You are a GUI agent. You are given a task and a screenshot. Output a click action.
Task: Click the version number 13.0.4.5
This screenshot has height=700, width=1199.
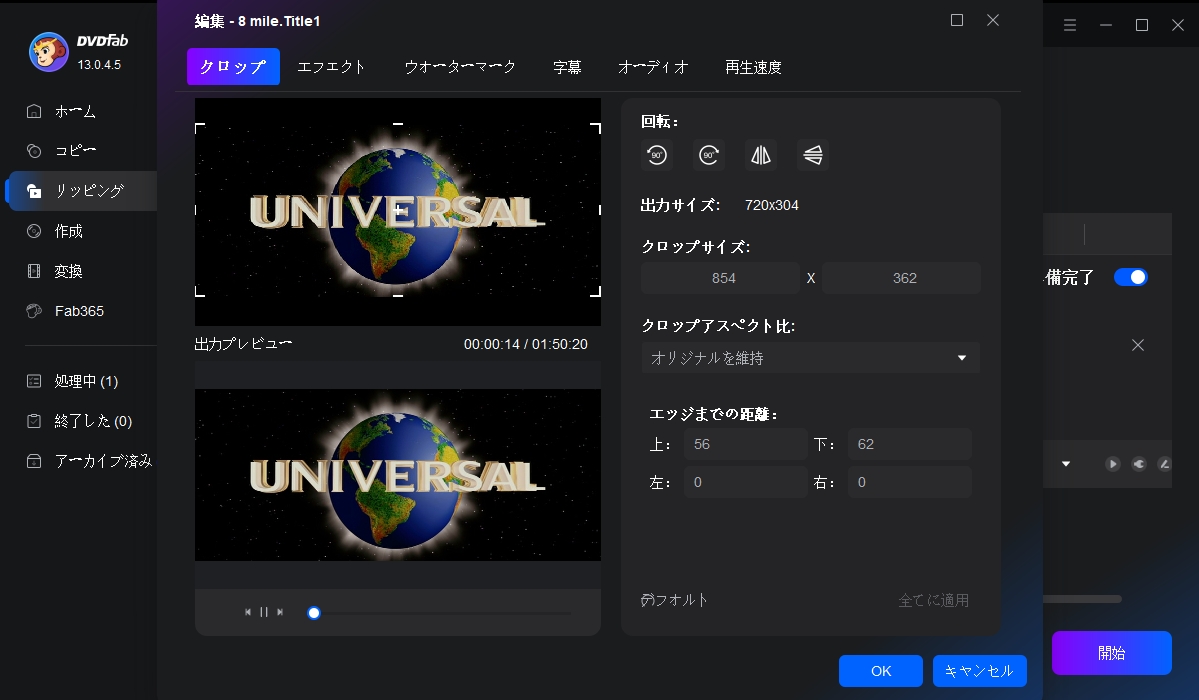(99, 65)
